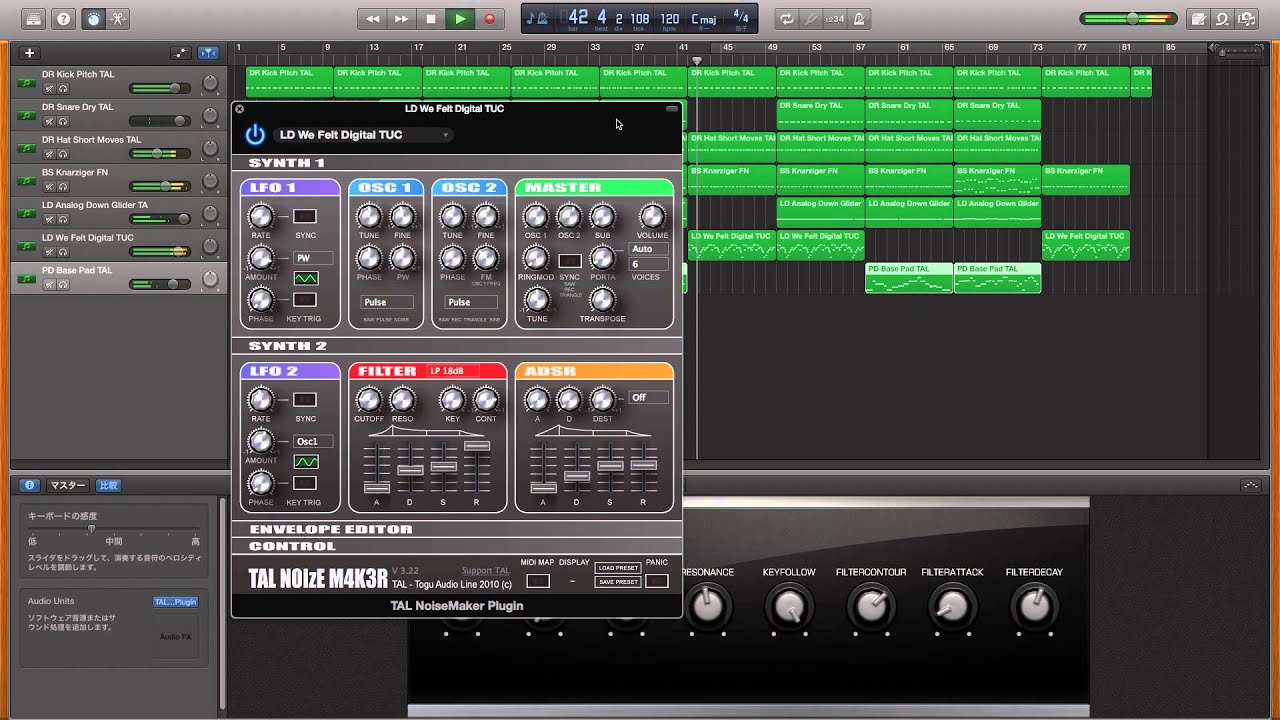Image resolution: width=1280 pixels, height=720 pixels.
Task: Open the Media Browser icon
Action: [1247, 18]
